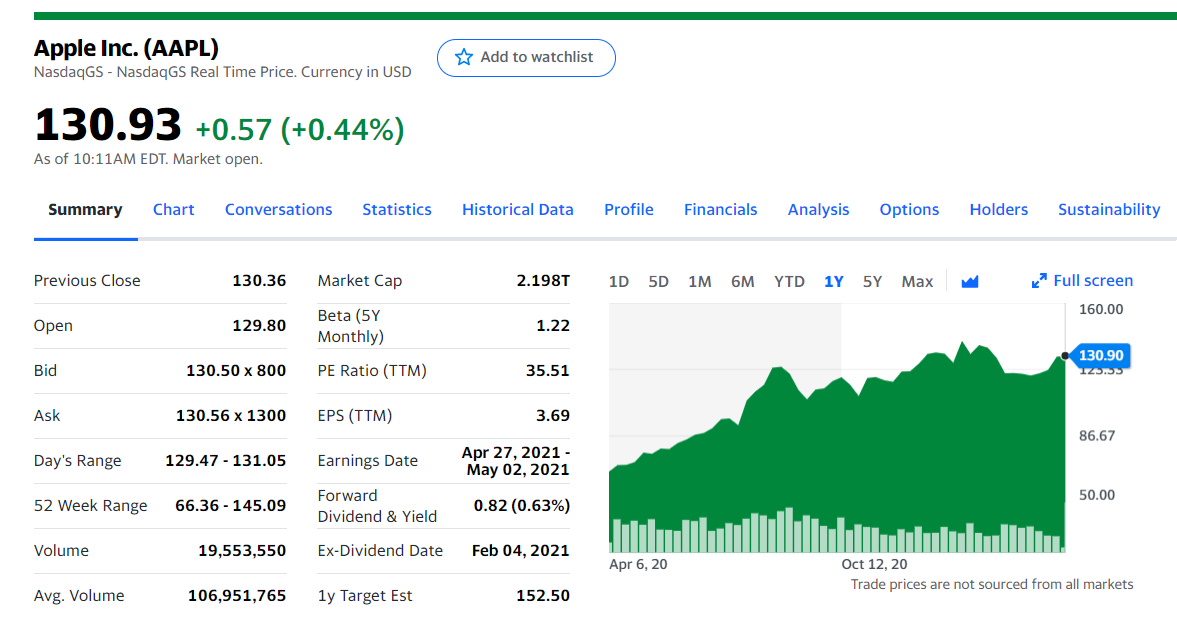The width and height of the screenshot is (1177, 637).
Task: Click the EPS value 3.69
Action: click(x=553, y=416)
